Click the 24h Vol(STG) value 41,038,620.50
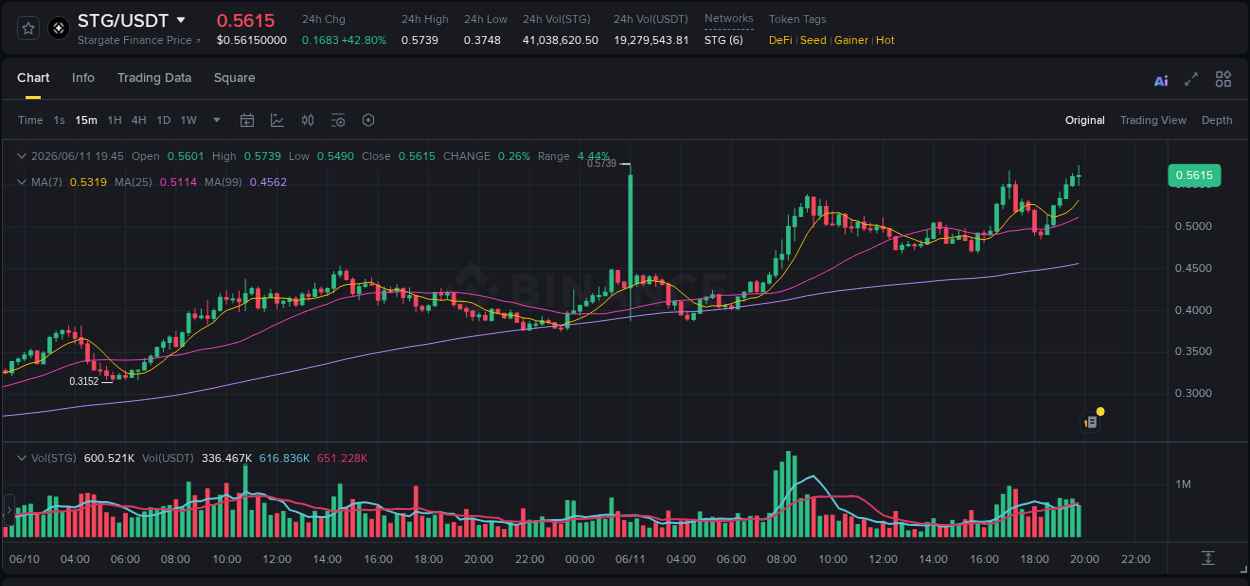The width and height of the screenshot is (1250, 586). pos(560,40)
